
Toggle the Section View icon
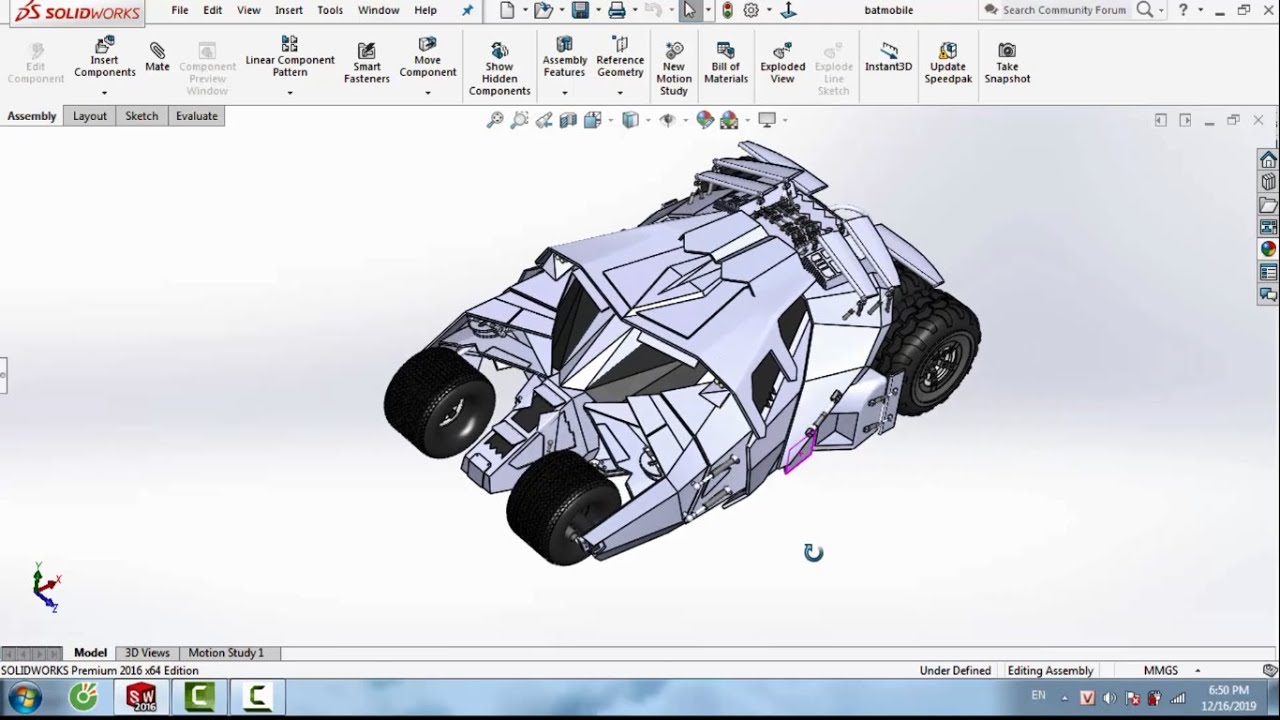pyautogui.click(x=568, y=120)
